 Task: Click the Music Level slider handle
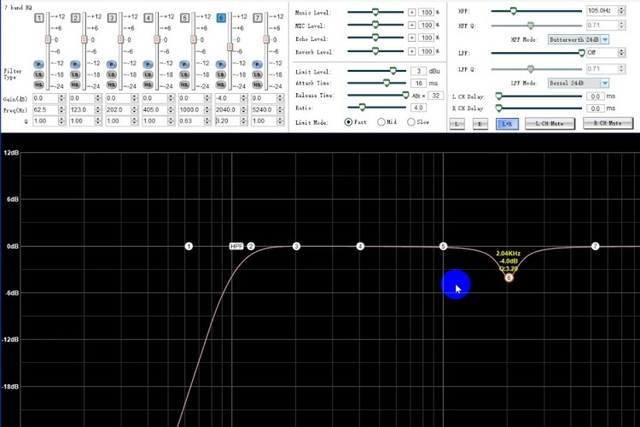coord(375,12)
